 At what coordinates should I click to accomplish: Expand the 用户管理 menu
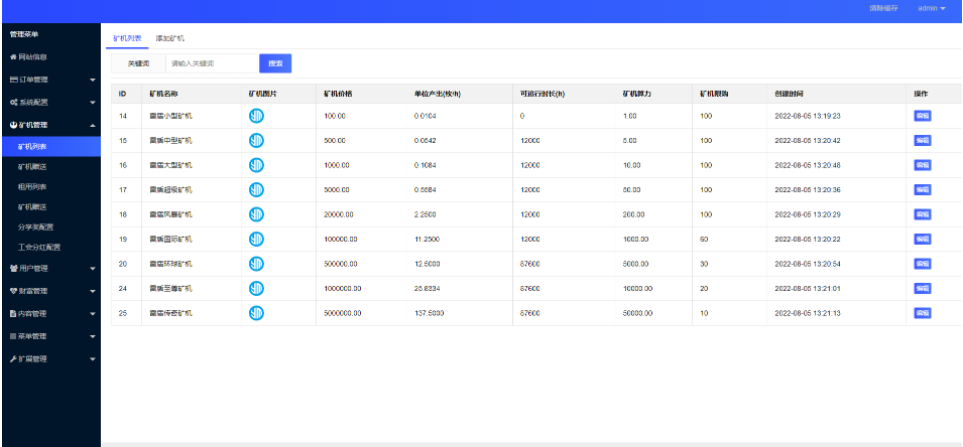50,268
